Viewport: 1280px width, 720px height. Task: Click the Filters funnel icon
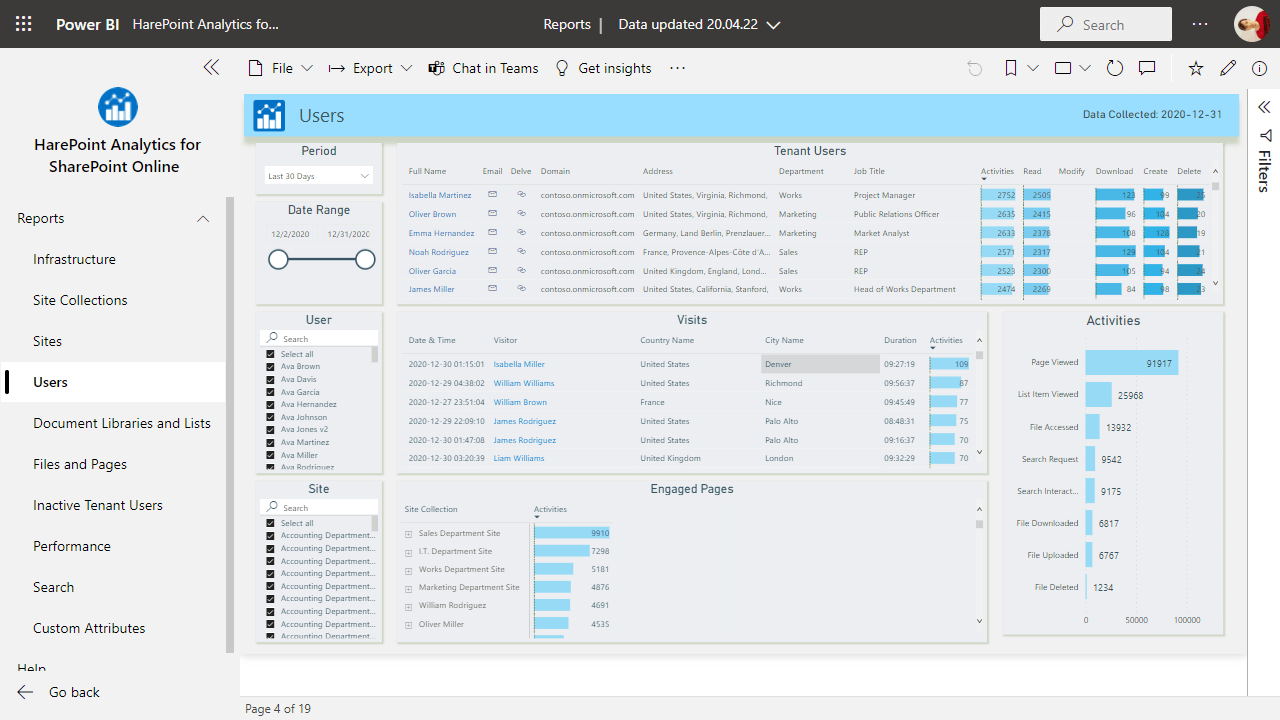pos(1265,135)
